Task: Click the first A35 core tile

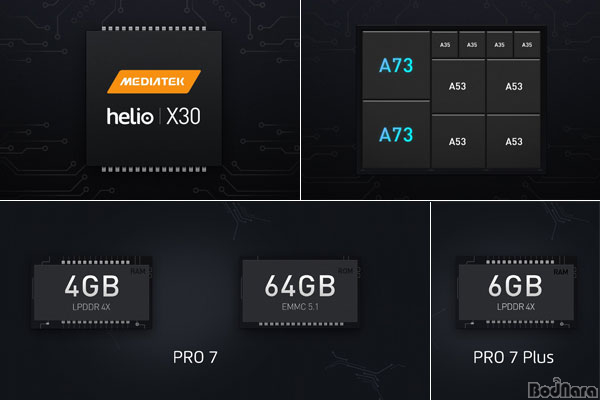Action: 445,45
